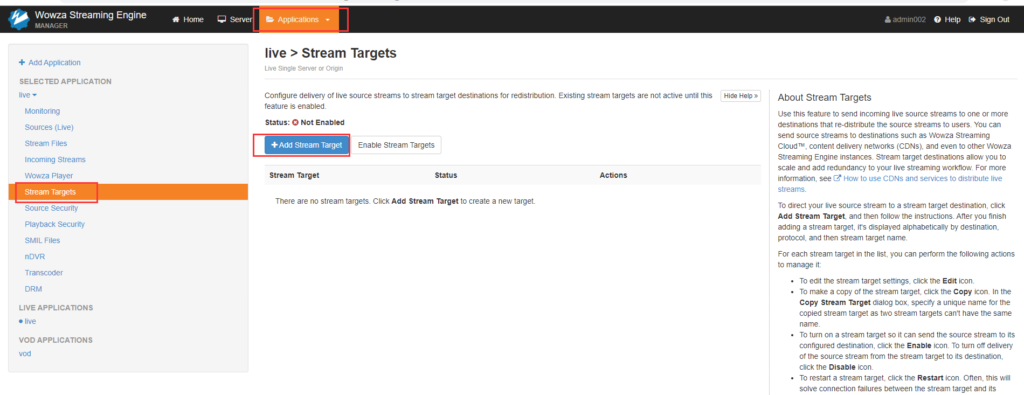Open nDVR settings

[35, 257]
